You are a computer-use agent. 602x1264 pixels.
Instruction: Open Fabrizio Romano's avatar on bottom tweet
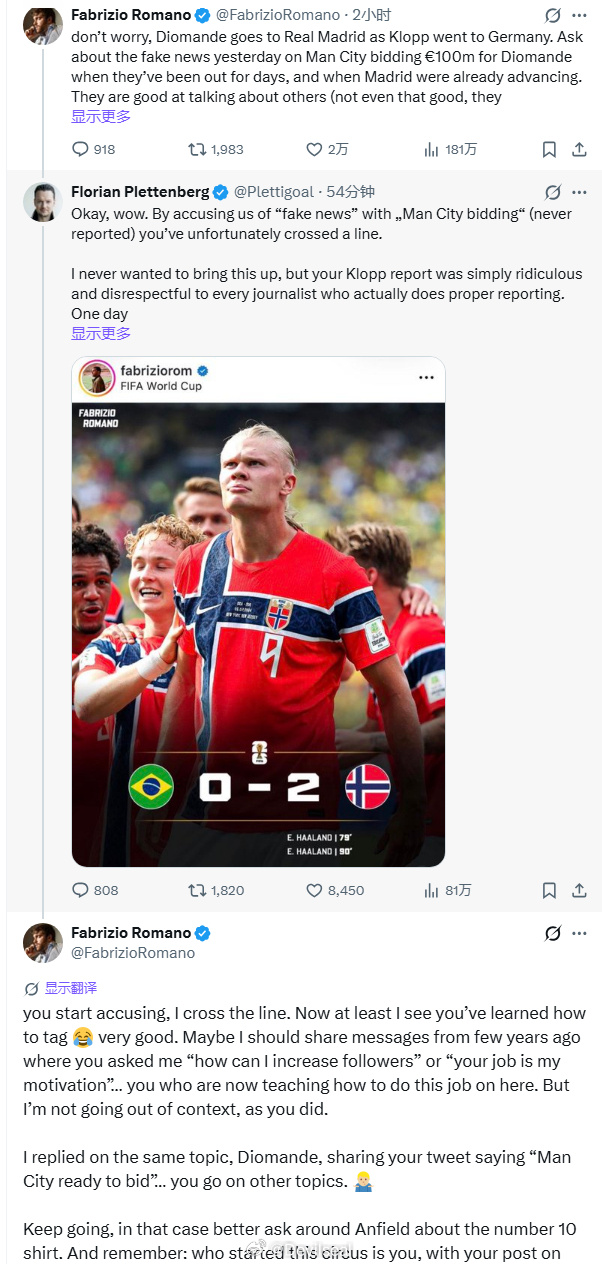[x=43, y=943]
